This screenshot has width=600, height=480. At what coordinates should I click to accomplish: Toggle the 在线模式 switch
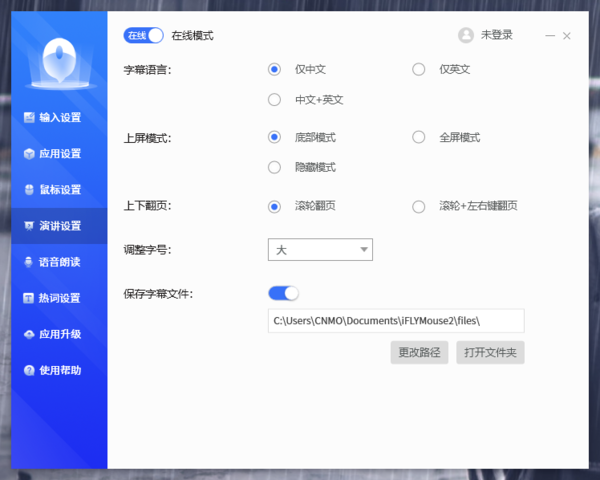[143, 36]
